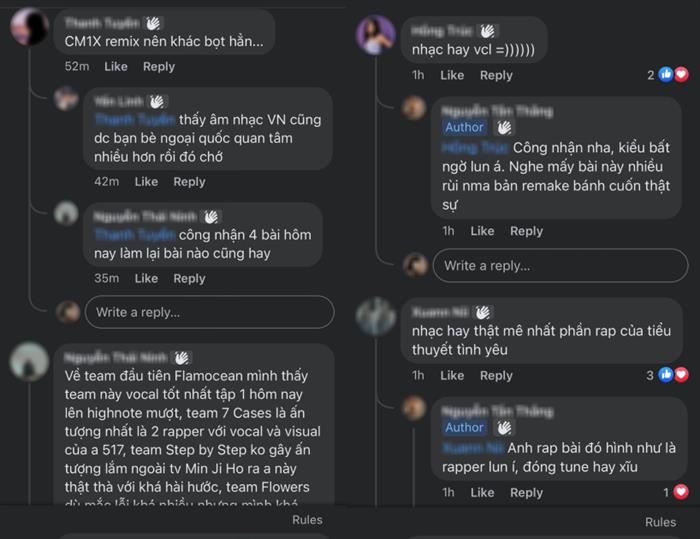Click Author badge on "Công nhận nha" reply
This screenshot has width=700, height=539.
[x=465, y=128]
